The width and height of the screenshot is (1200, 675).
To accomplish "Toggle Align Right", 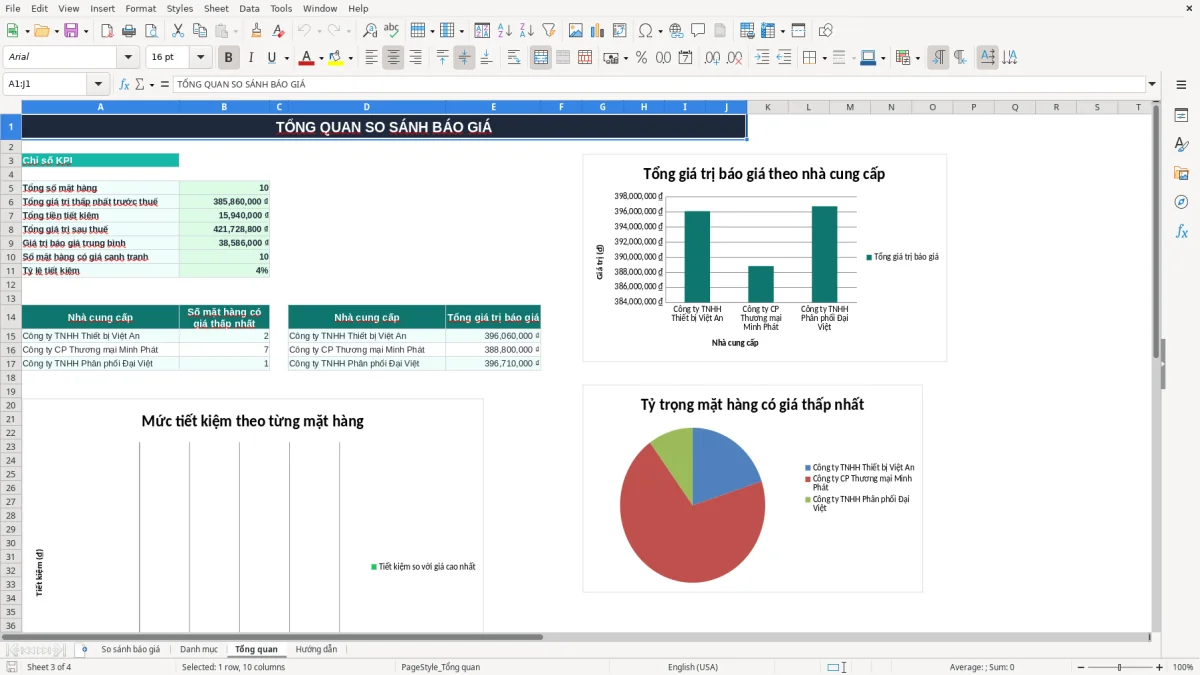I will coord(416,58).
